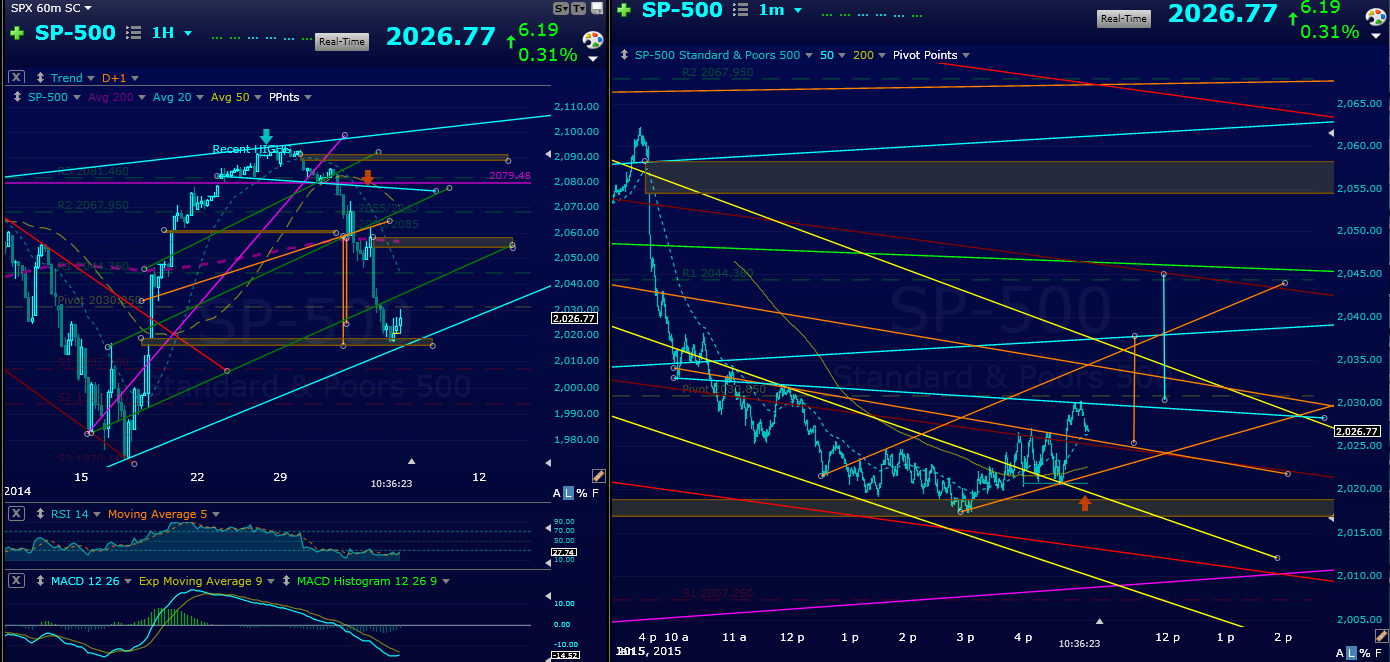This screenshot has width=1390, height=662.
Task: Click the orange up arrow marker on right chart
Action: pyautogui.click(x=1085, y=503)
